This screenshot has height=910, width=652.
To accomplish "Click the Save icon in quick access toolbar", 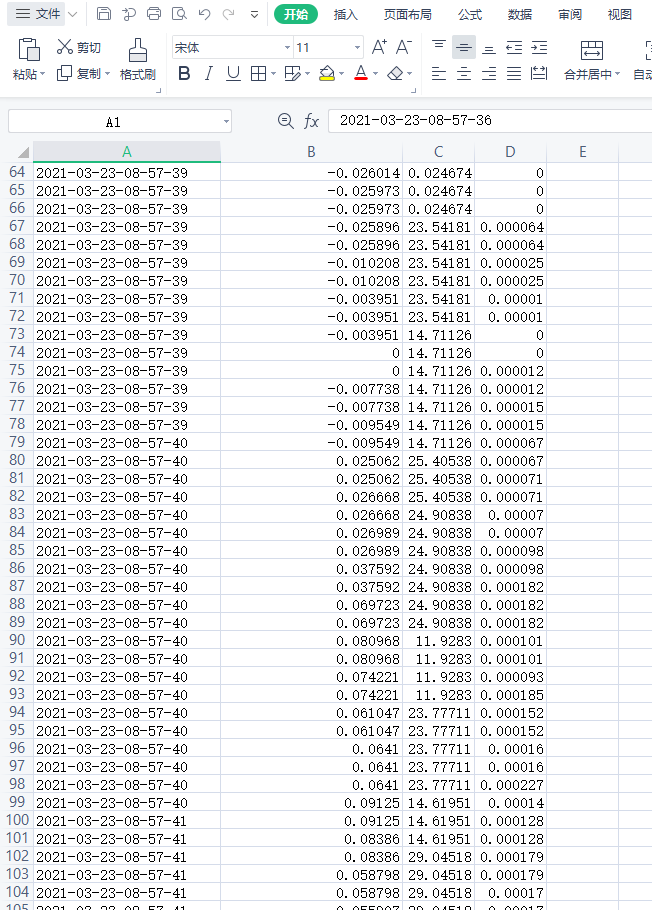I will pos(104,14).
